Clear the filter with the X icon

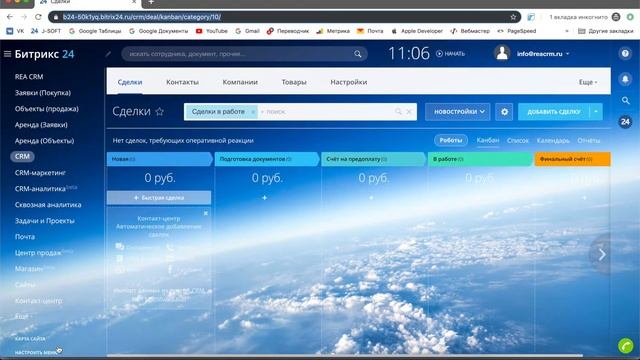(x=409, y=111)
